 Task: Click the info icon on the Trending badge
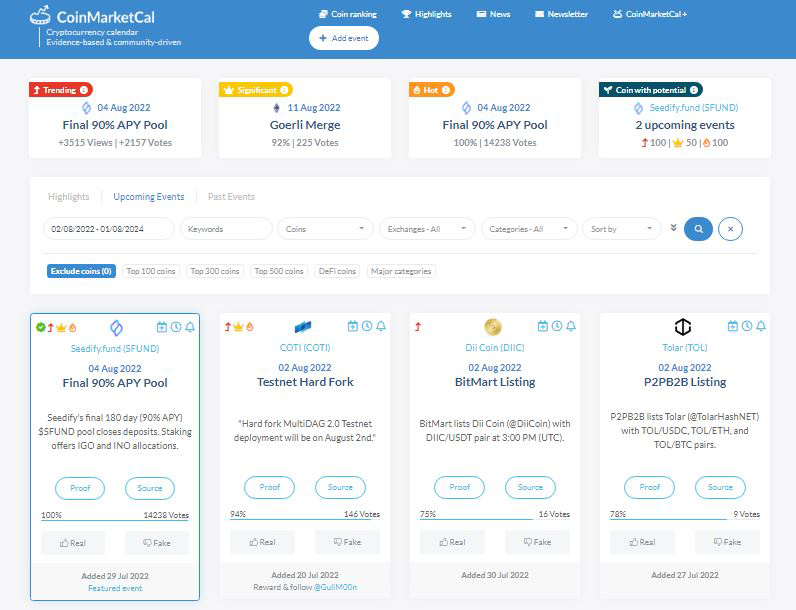(84, 90)
